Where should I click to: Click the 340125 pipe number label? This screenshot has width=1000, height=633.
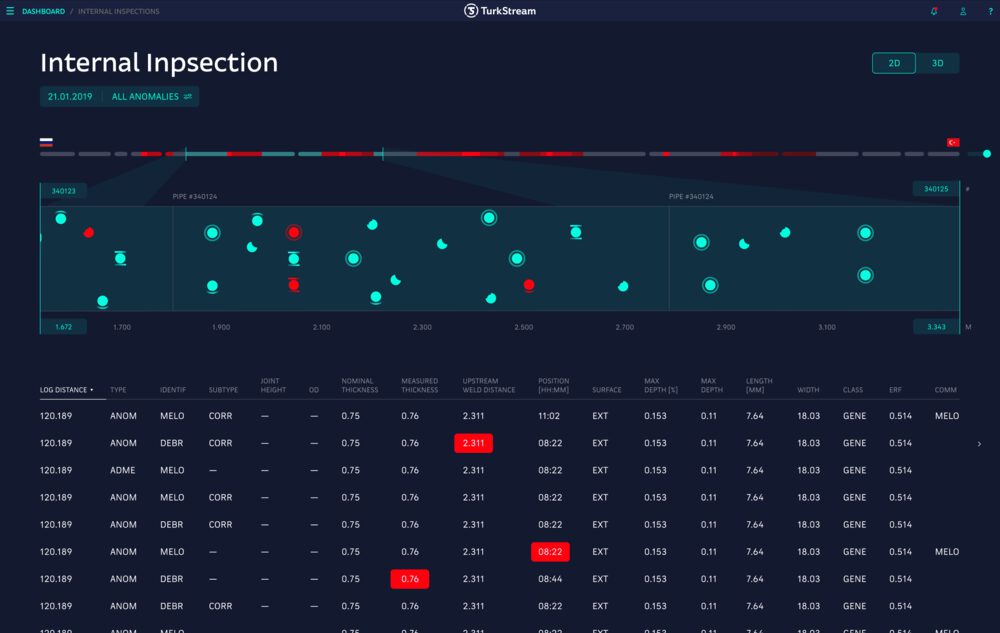[x=936, y=189]
